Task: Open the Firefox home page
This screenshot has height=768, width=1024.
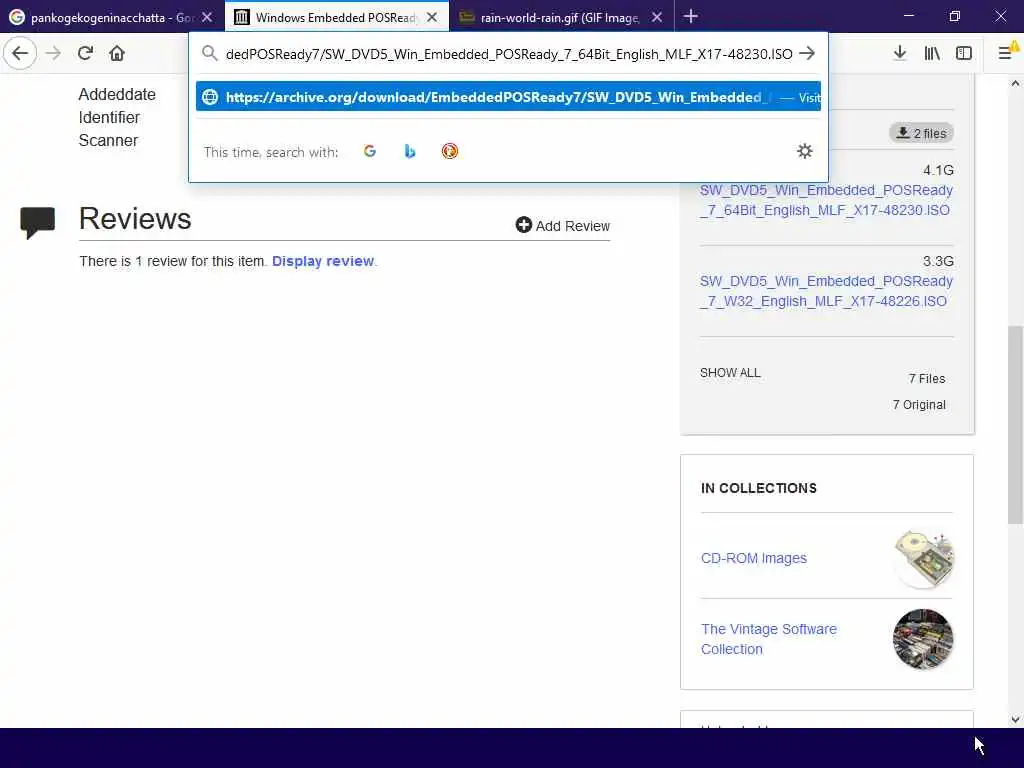Action: click(x=117, y=53)
